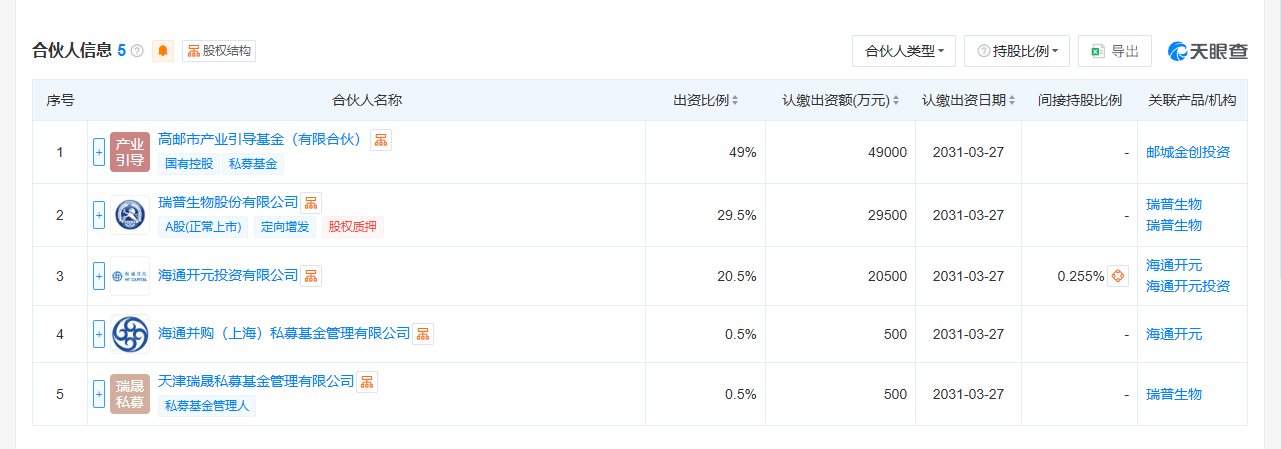Open related product 邮城金创投资
Screen dimensions: 1281x449
tap(1188, 152)
